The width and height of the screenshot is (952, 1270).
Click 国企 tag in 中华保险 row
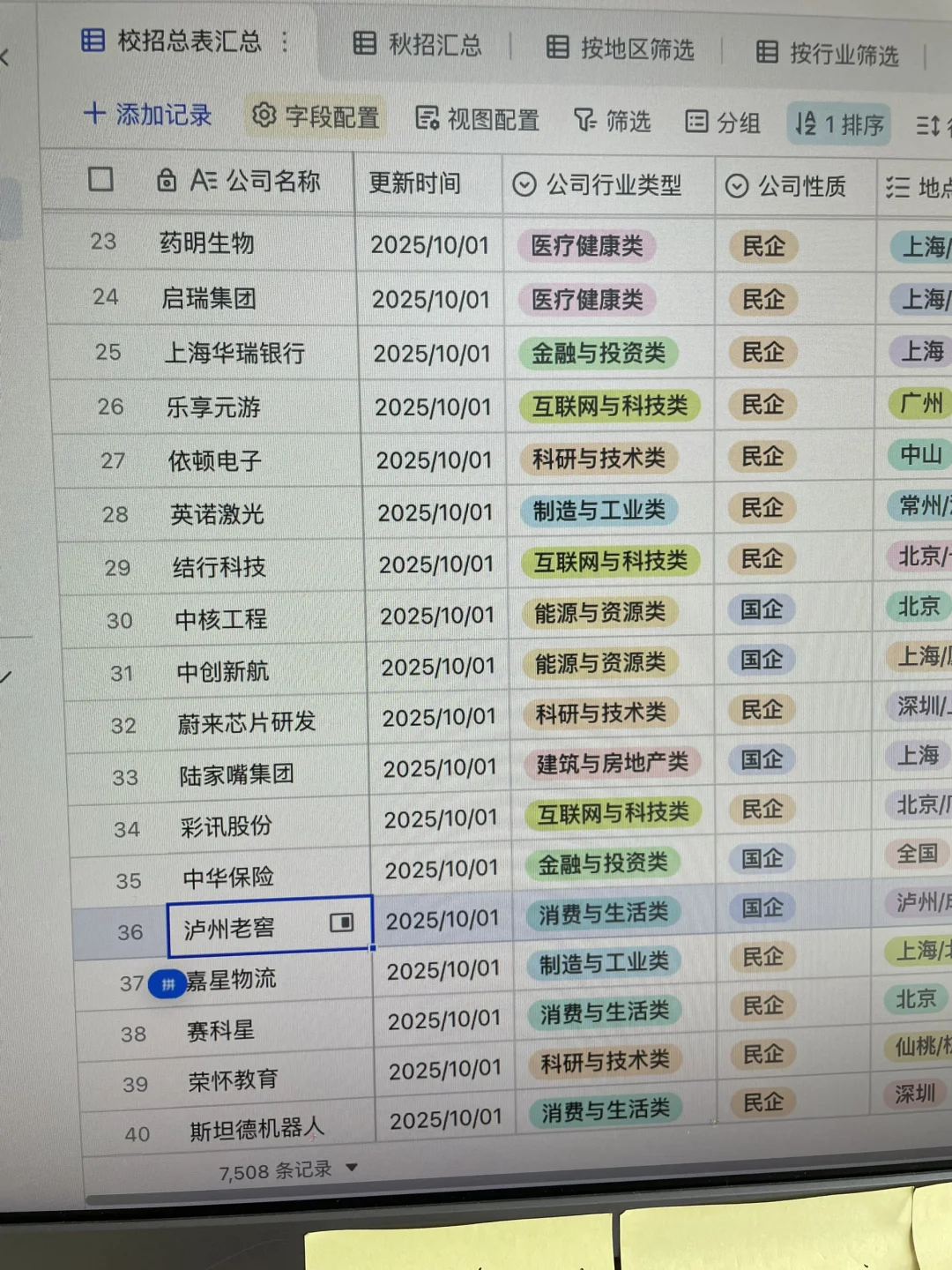(762, 858)
